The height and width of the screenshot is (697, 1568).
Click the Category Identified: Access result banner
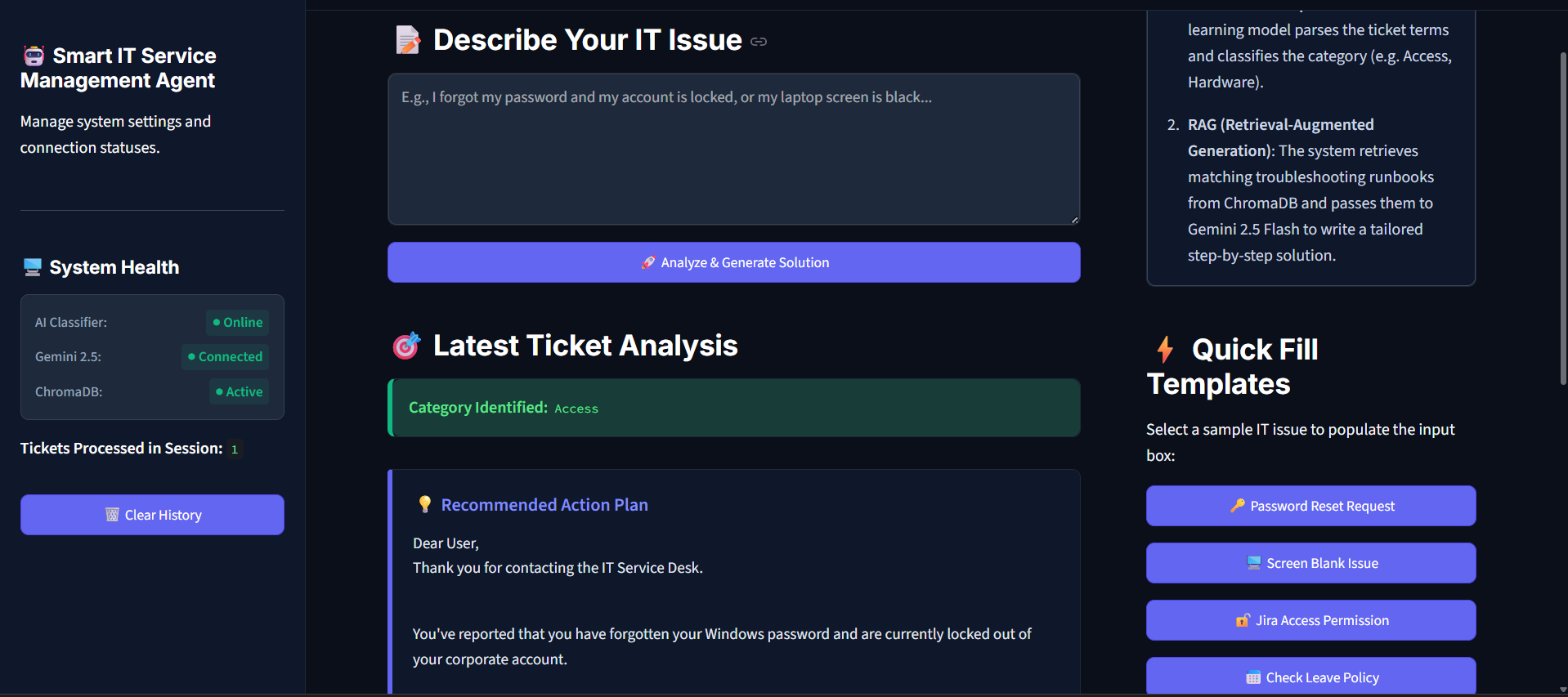[x=734, y=408]
